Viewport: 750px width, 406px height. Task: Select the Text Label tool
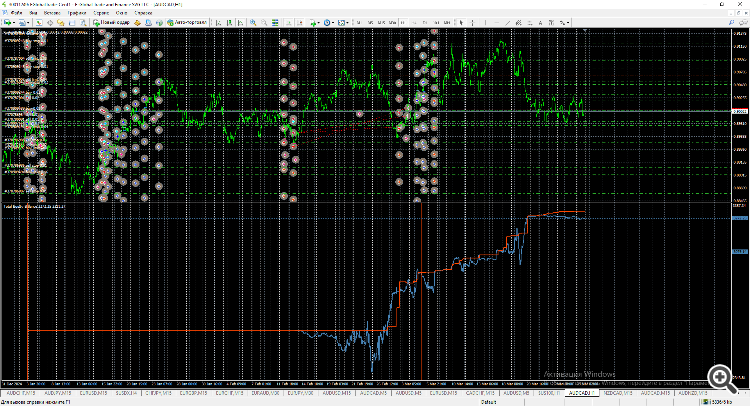click(x=551, y=22)
